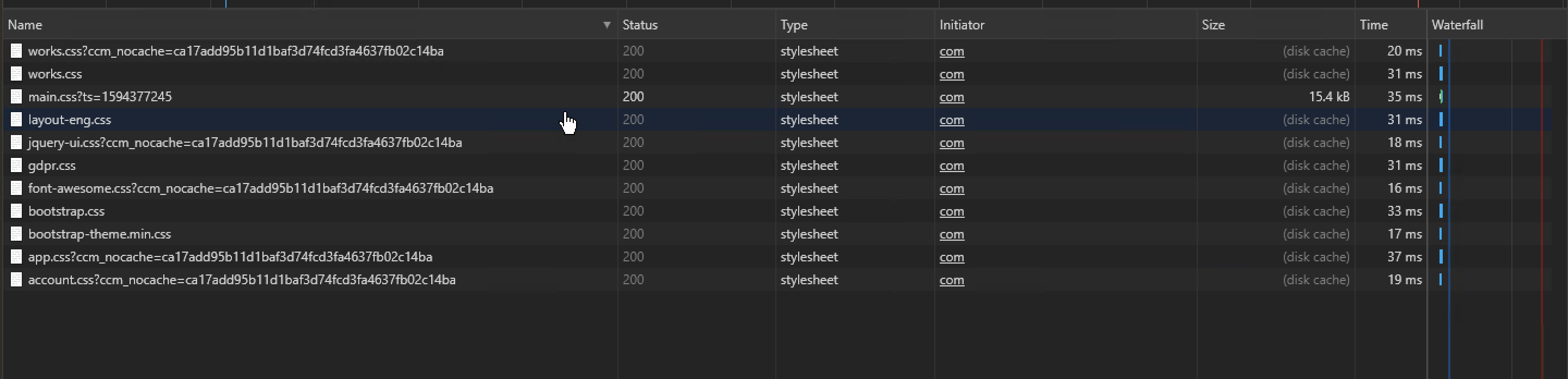This screenshot has width=1568, height=379.
Task: Click the 16 ms time of font-awesome.css
Action: point(1404,188)
